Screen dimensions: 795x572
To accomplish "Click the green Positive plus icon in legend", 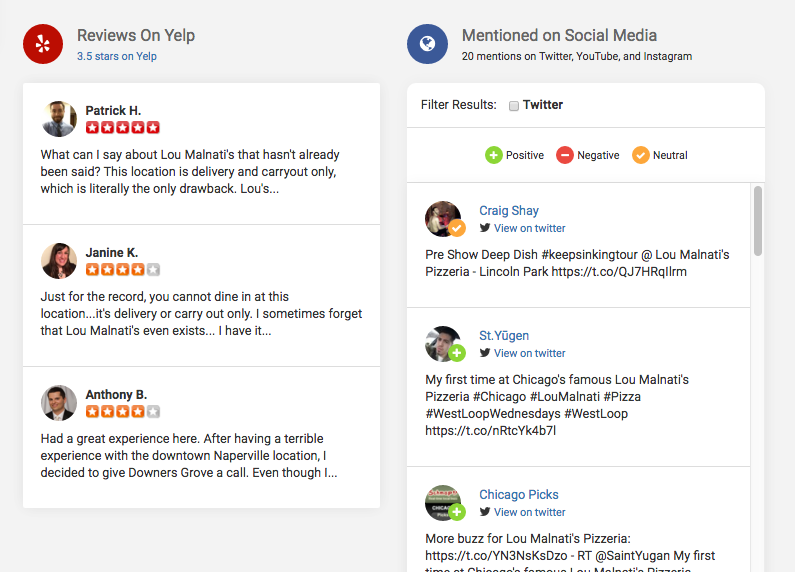I will pos(493,155).
